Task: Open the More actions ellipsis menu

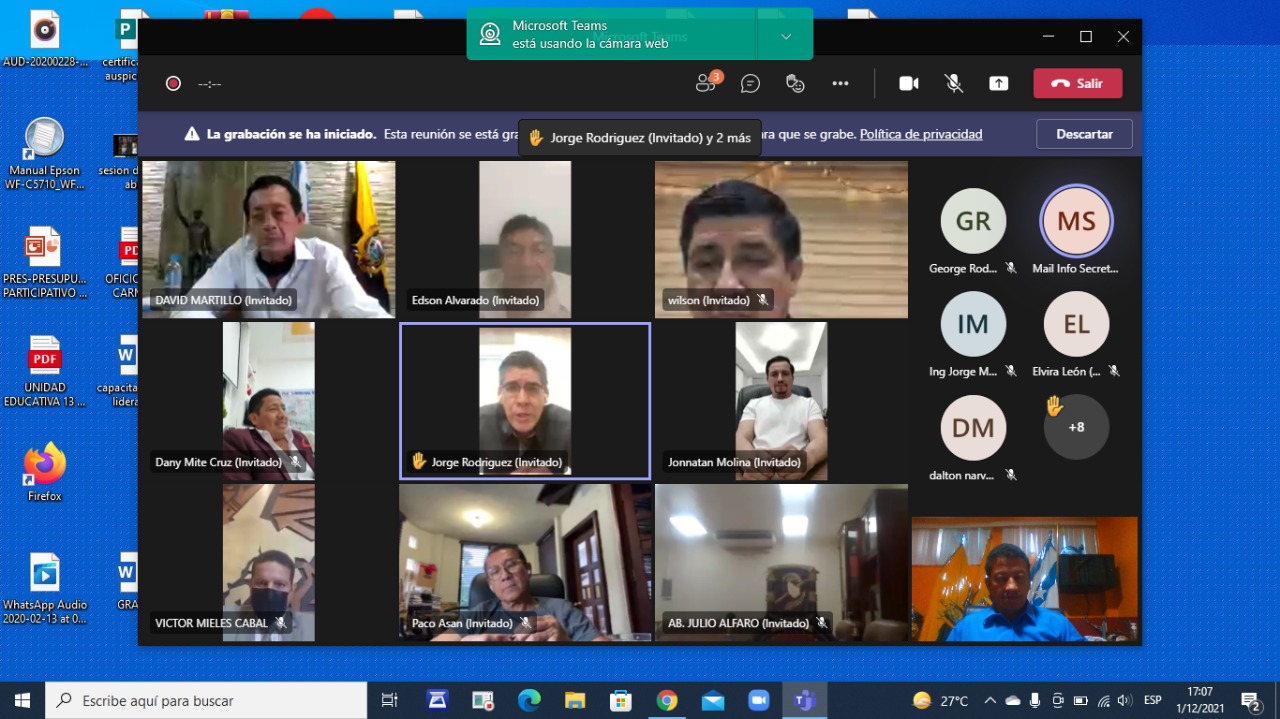Action: click(840, 84)
